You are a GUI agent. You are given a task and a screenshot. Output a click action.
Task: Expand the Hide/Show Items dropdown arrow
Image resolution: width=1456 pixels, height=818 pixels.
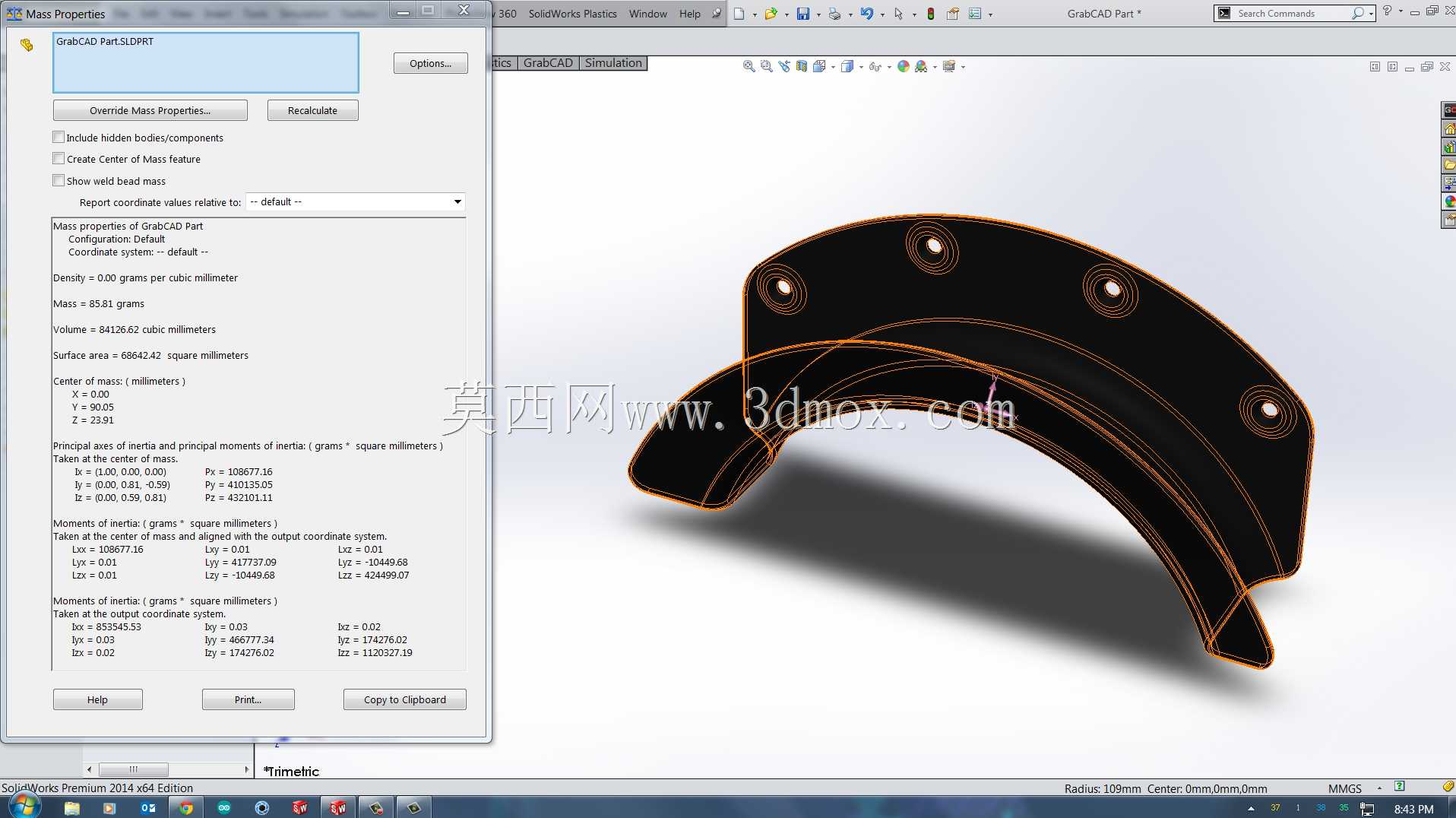click(x=889, y=68)
